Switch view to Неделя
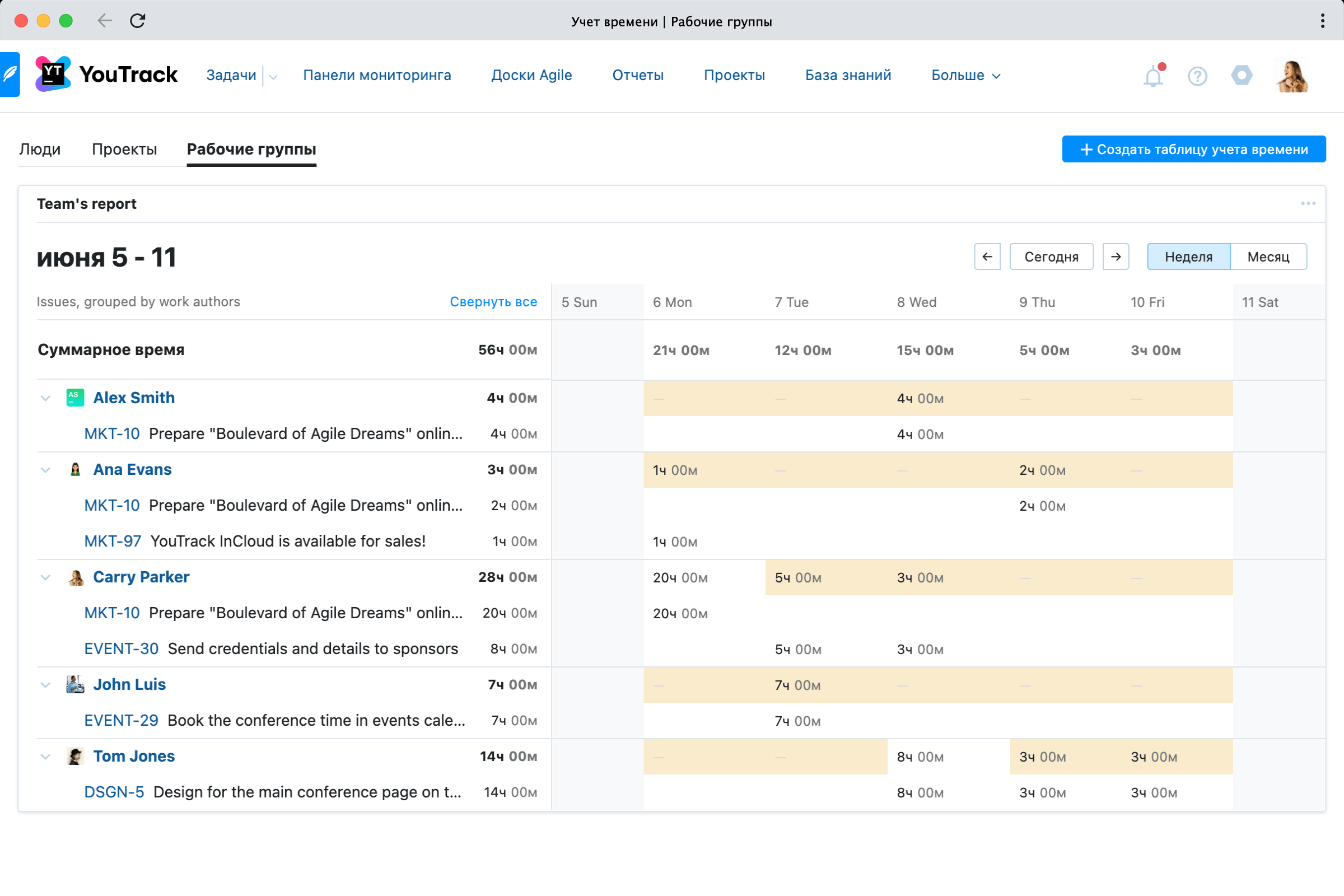1344x896 pixels. pos(1188,256)
